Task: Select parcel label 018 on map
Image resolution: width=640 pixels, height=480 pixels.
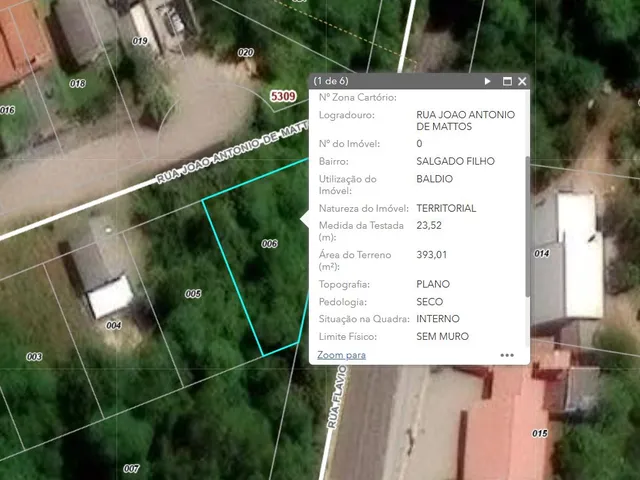Action: click(77, 83)
